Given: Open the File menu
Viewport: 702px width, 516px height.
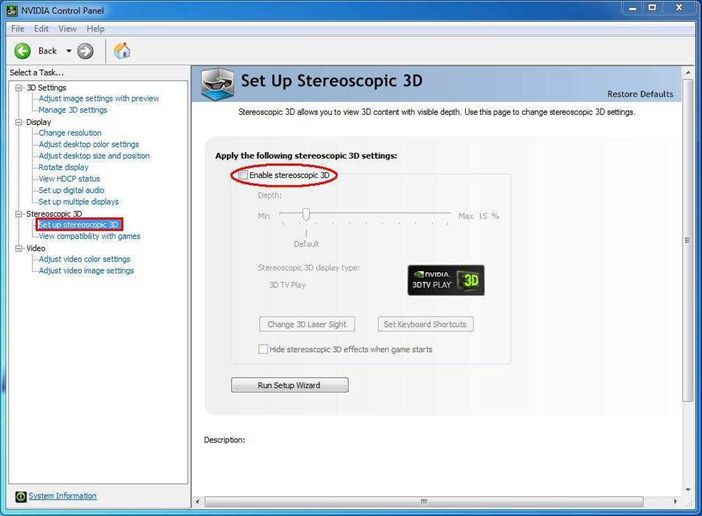Looking at the screenshot, I should pos(17,29).
